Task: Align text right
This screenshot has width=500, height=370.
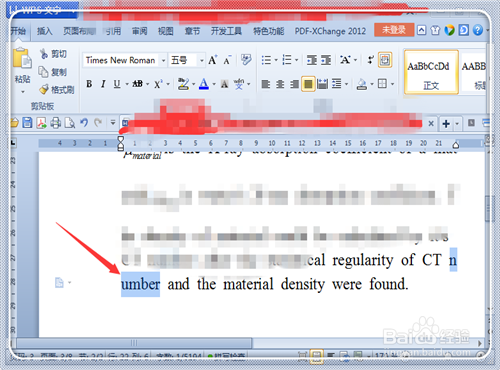Action: coord(294,84)
